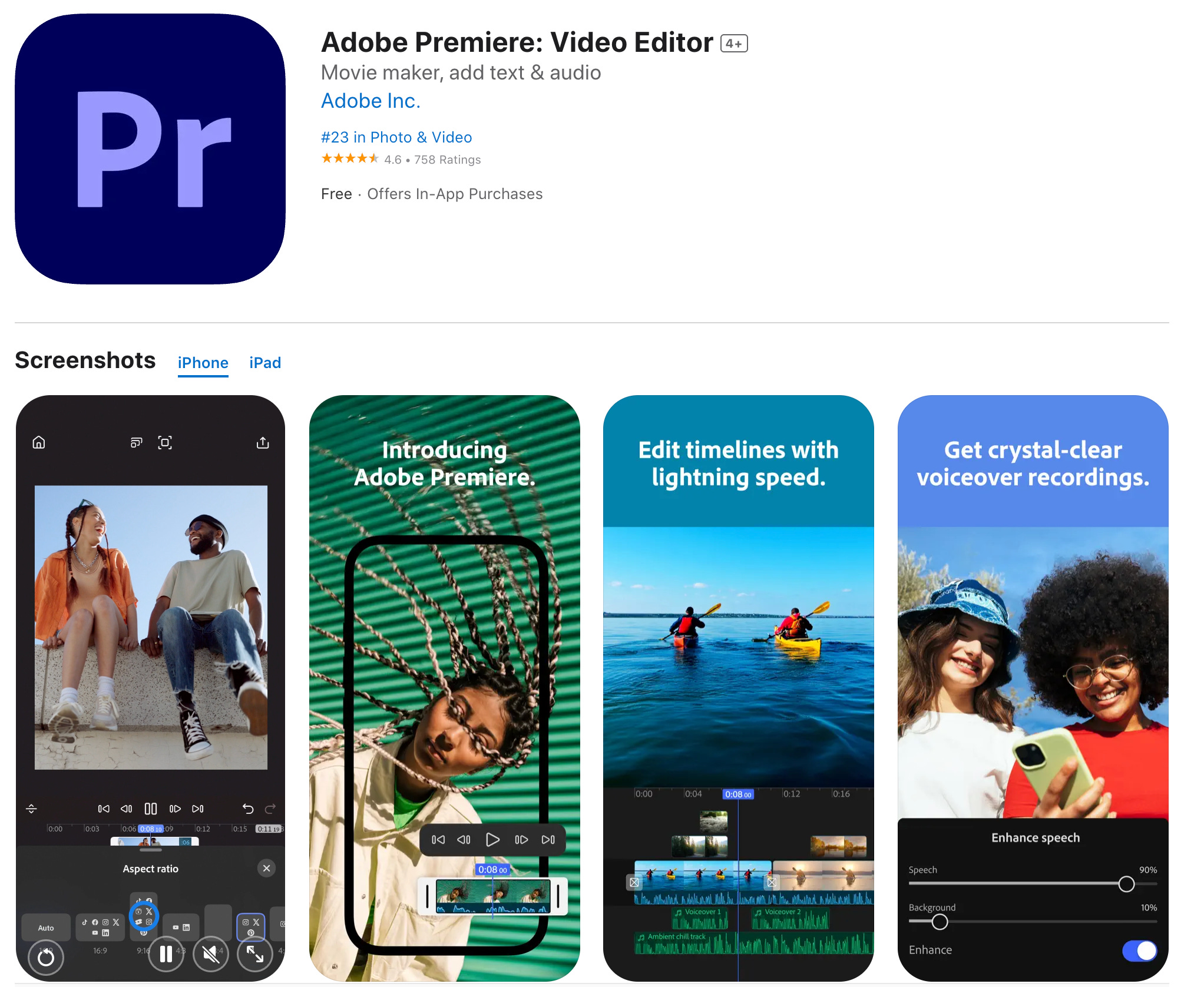Click the fullscreen frame icon in first screenshot
Screen dimensions: 1204x987
(x=165, y=442)
